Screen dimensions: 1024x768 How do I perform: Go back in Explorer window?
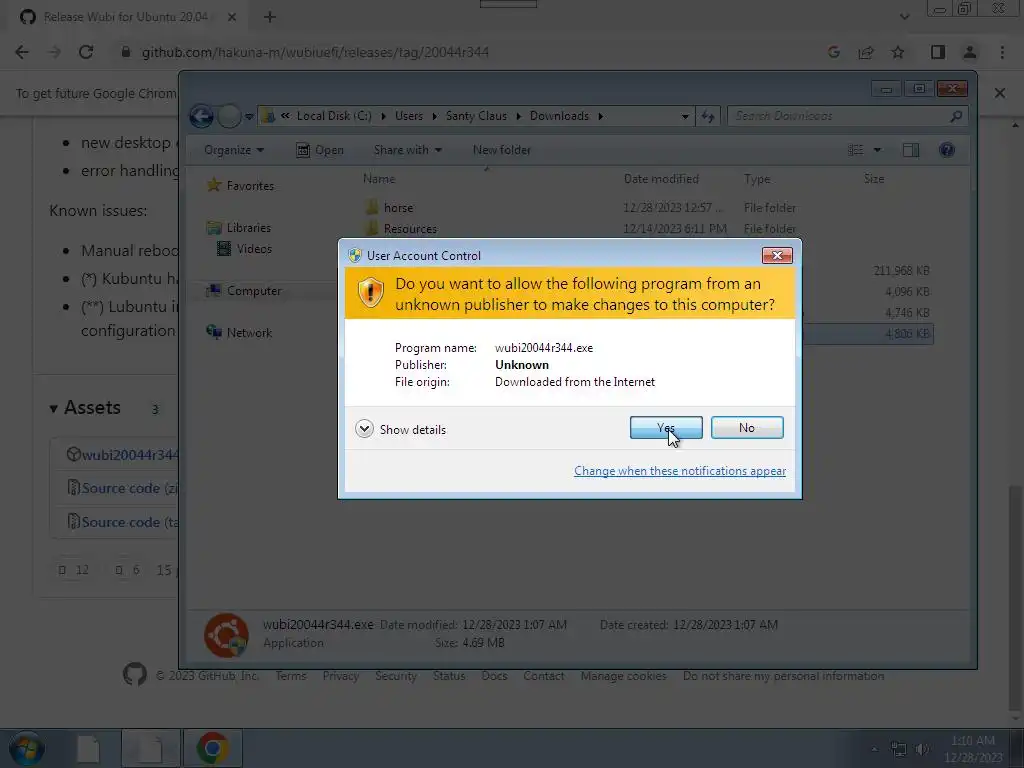pyautogui.click(x=201, y=116)
